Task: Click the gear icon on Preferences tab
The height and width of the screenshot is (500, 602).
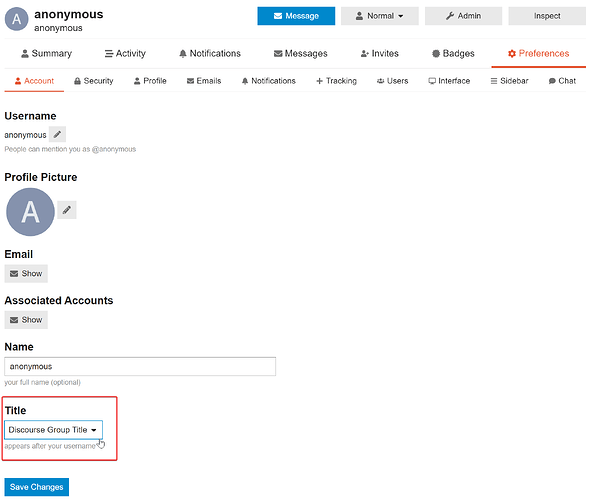Action: pos(512,54)
